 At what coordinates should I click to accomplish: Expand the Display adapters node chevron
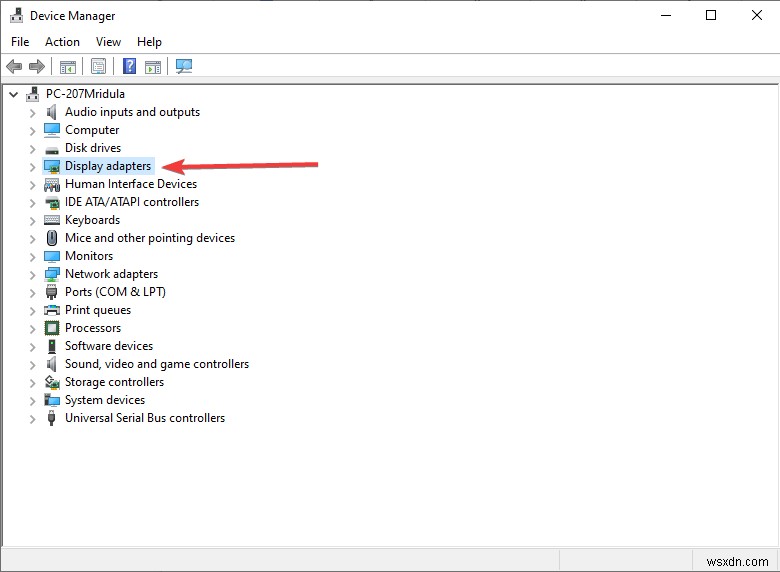(32, 167)
